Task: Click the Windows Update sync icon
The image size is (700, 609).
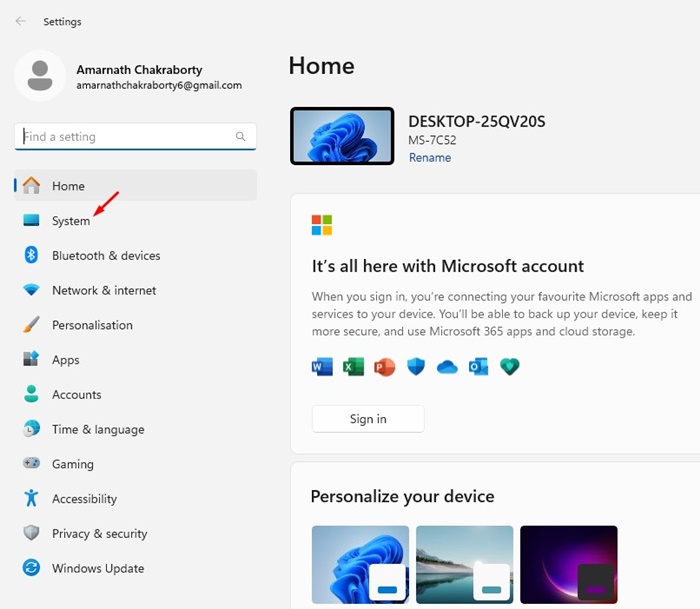Action: pyautogui.click(x=31, y=567)
